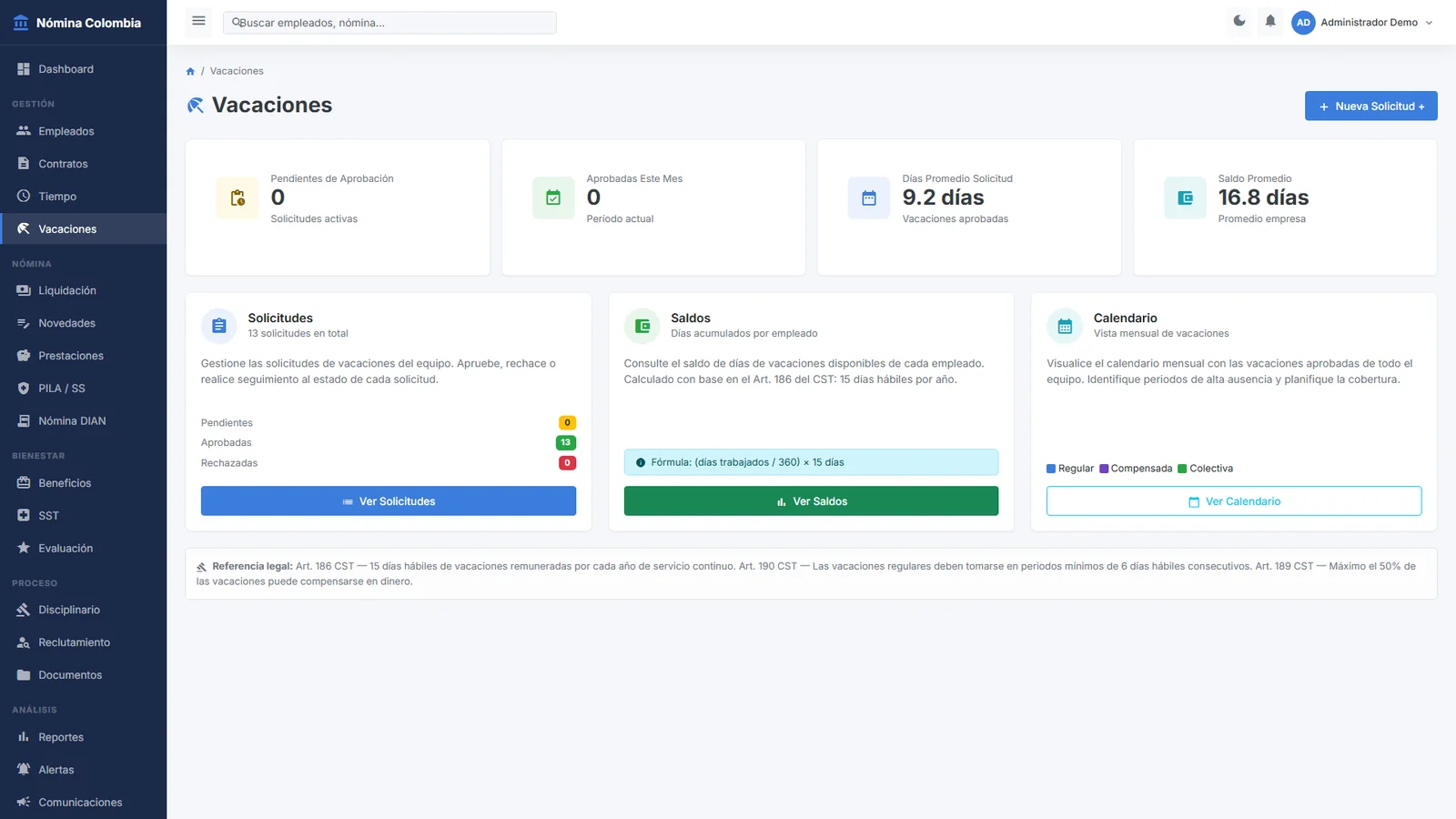Open Empleados in sidebar
The width and height of the screenshot is (1456, 819).
(84, 131)
